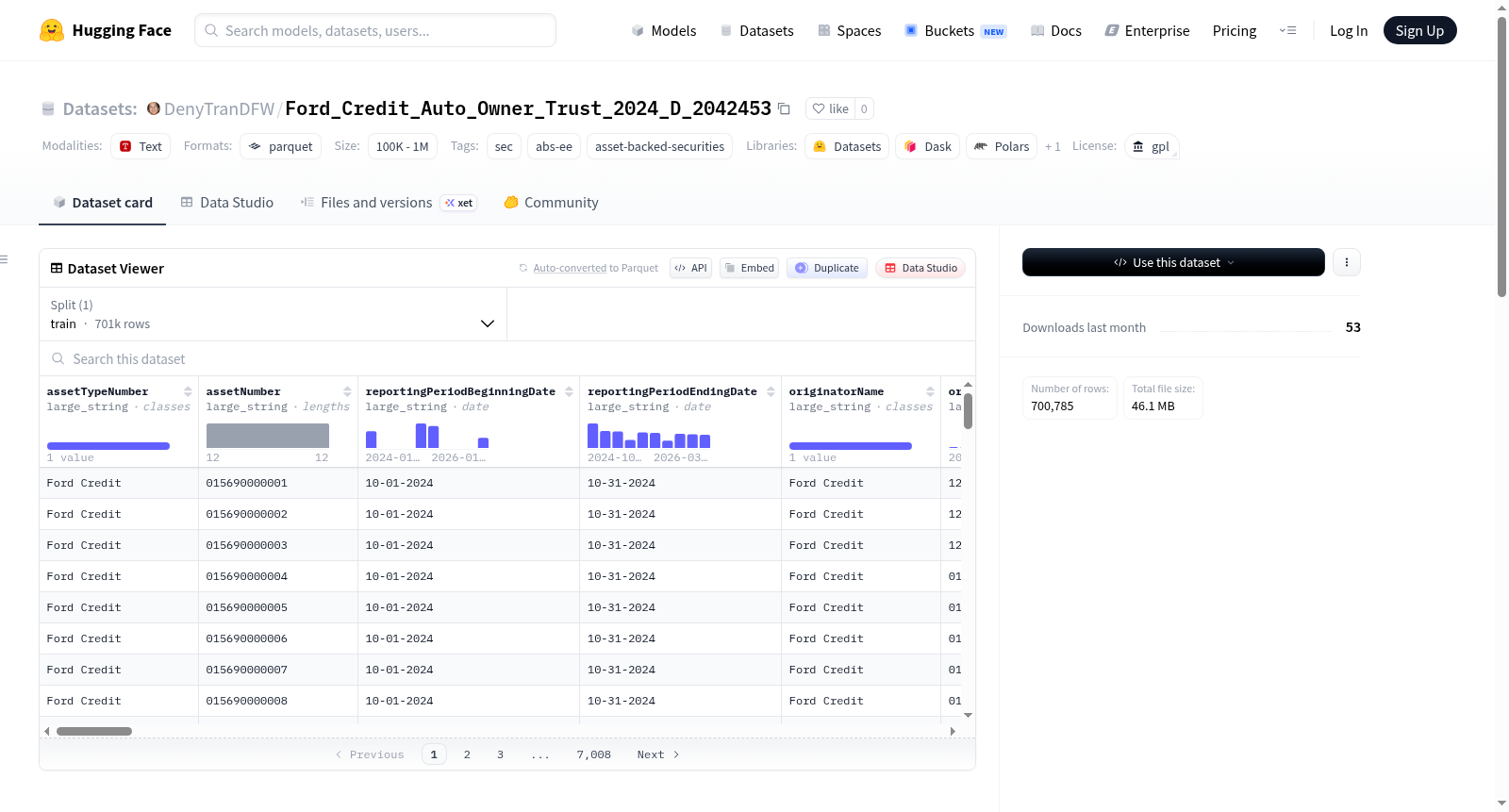Viewport: 1509px width, 812px height.
Task: Click the table scroll-right arrow
Action: coord(953,731)
